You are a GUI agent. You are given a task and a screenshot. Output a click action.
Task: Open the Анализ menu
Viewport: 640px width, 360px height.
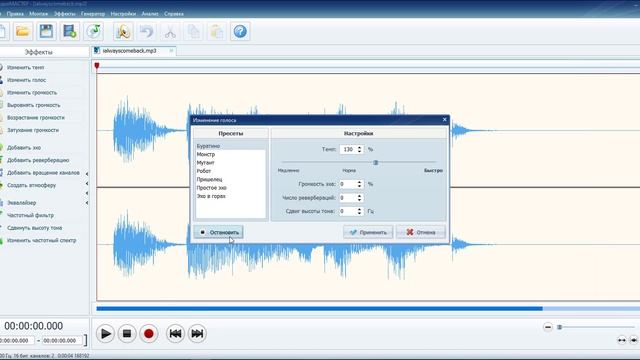(x=150, y=14)
